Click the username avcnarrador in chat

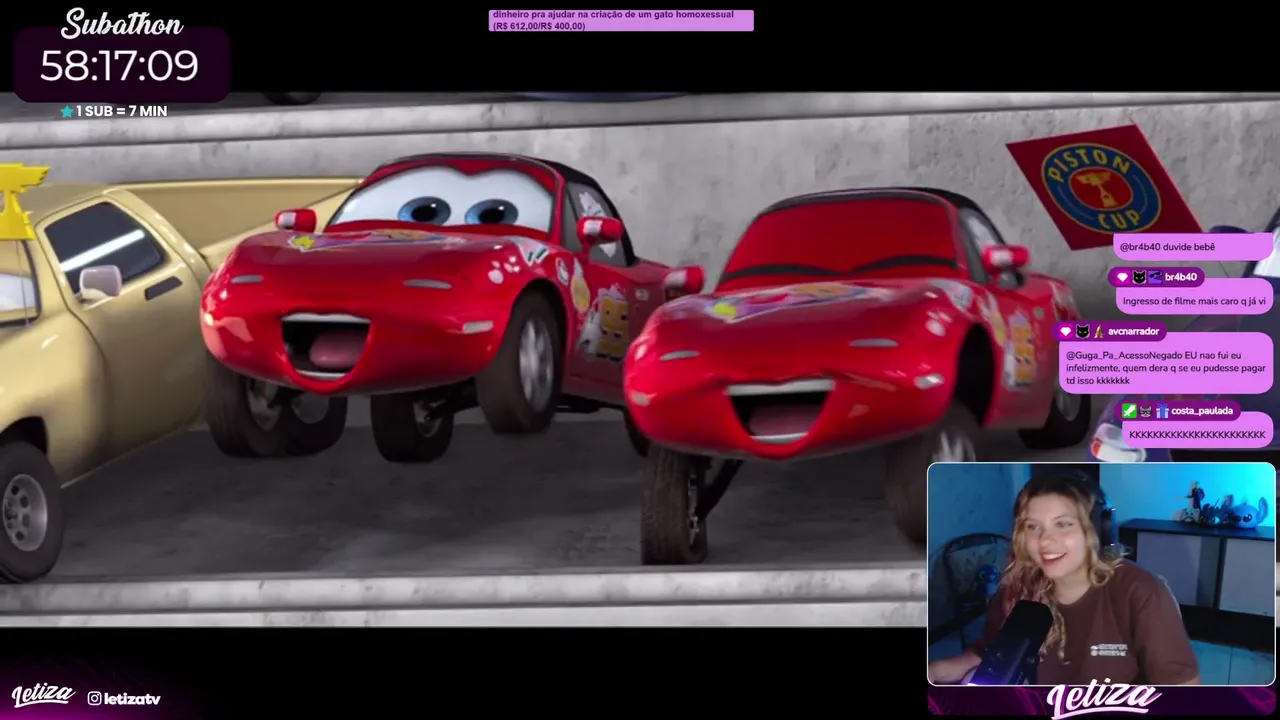pos(1133,331)
